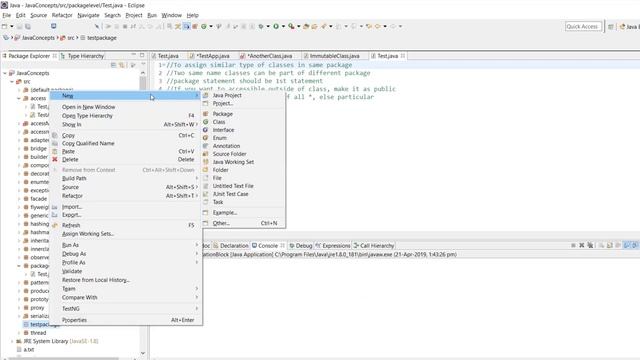640x360 pixels.
Task: Expand the hashing package node
Action: tap(19, 224)
